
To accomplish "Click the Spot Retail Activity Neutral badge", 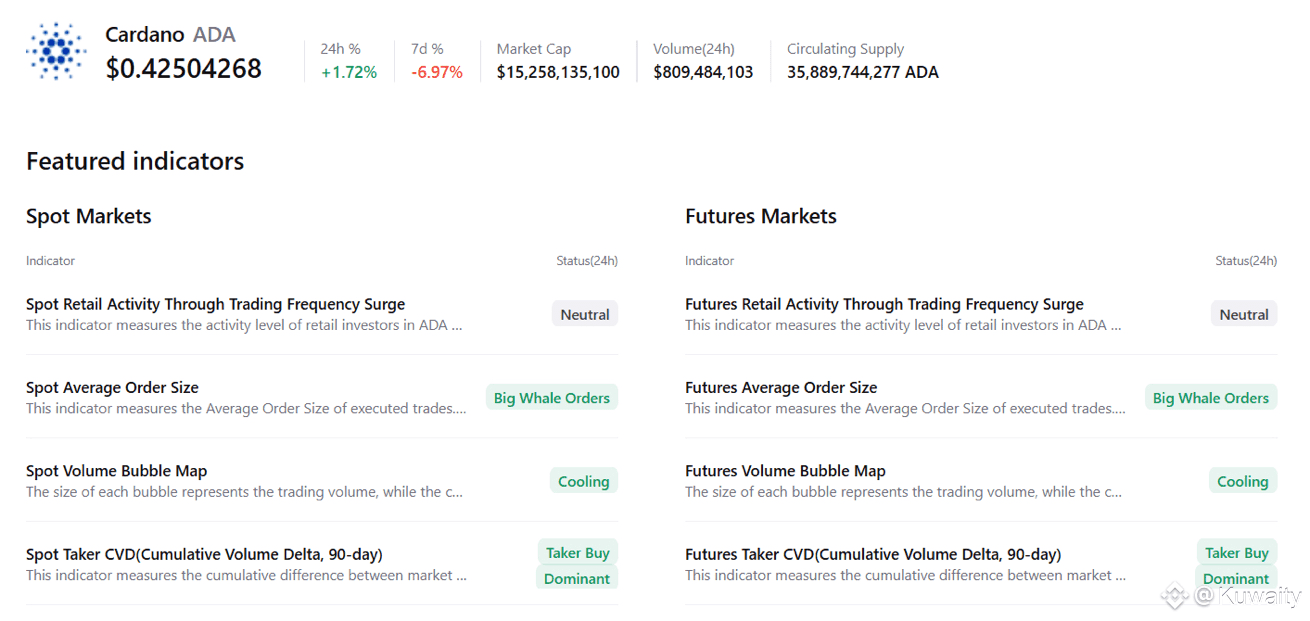I will [585, 315].
